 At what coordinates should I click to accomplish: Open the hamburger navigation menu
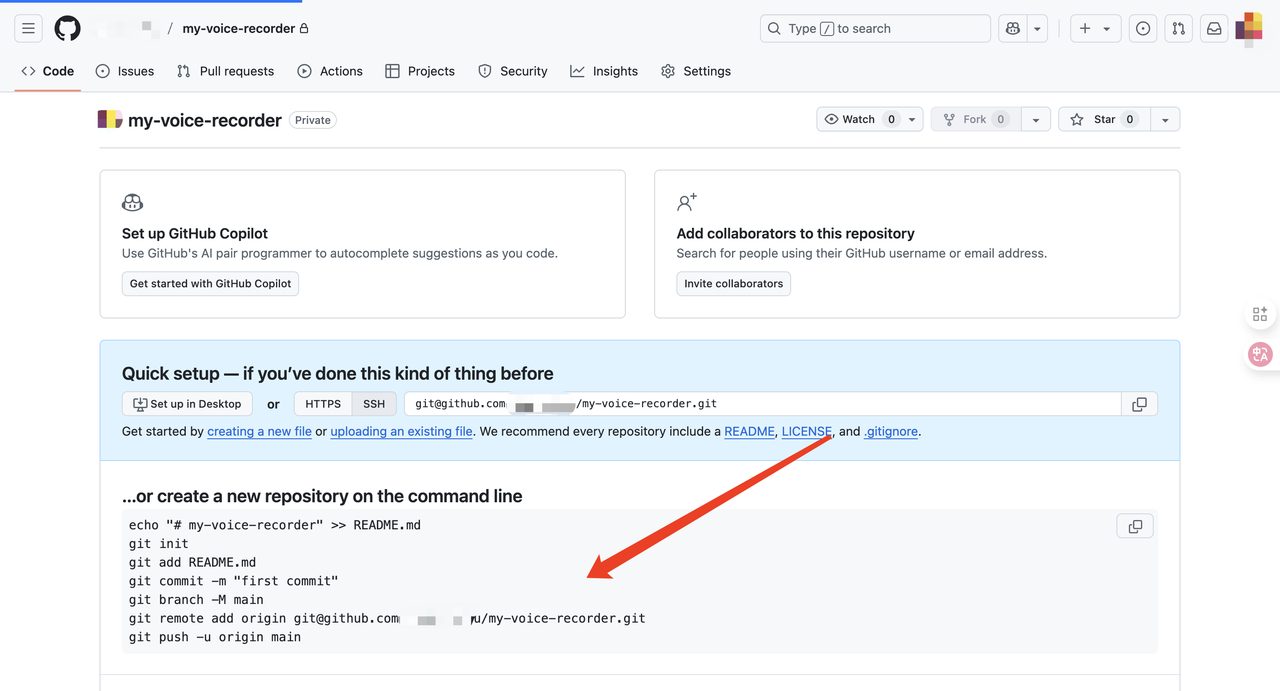coord(29,29)
